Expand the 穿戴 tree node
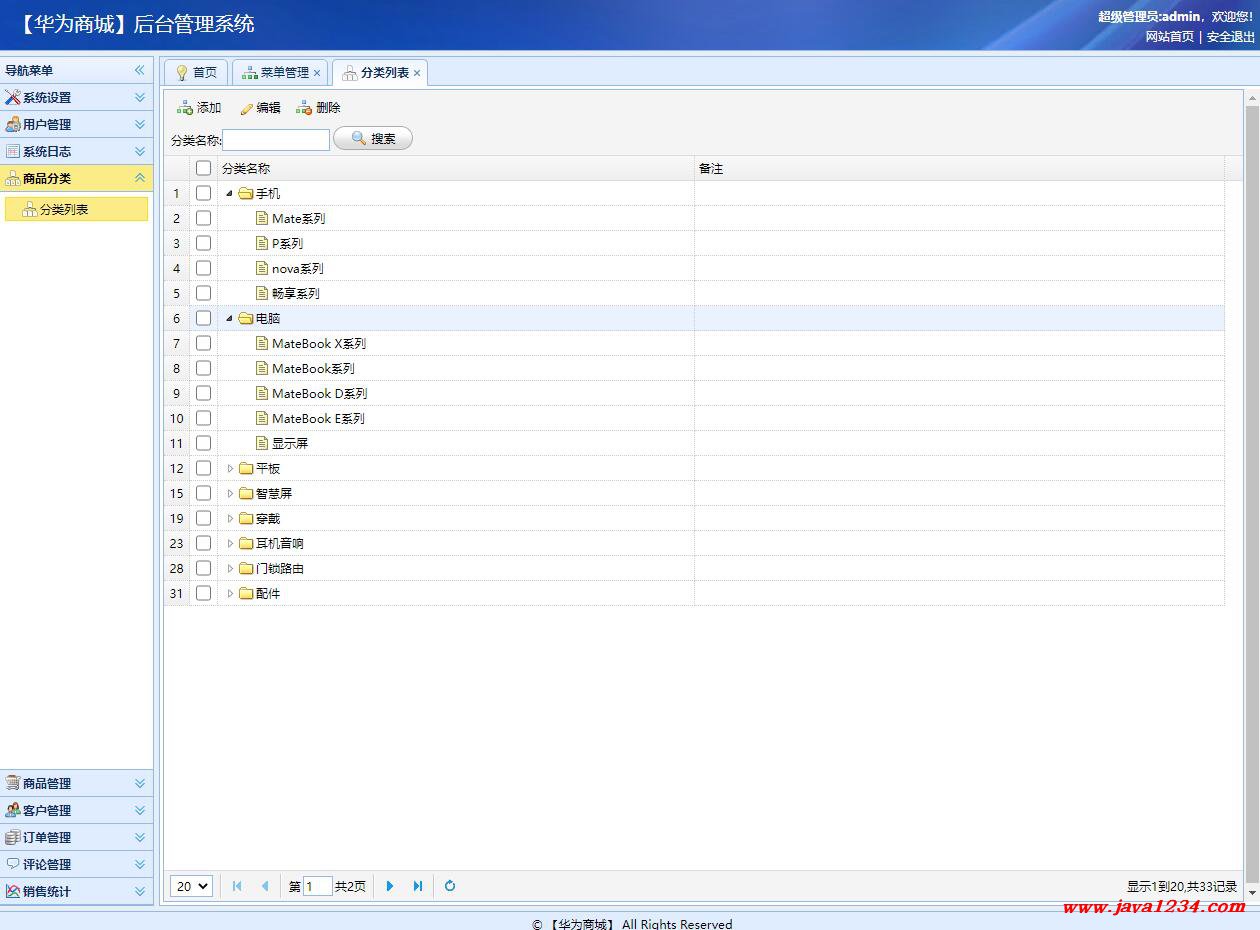 coord(230,518)
